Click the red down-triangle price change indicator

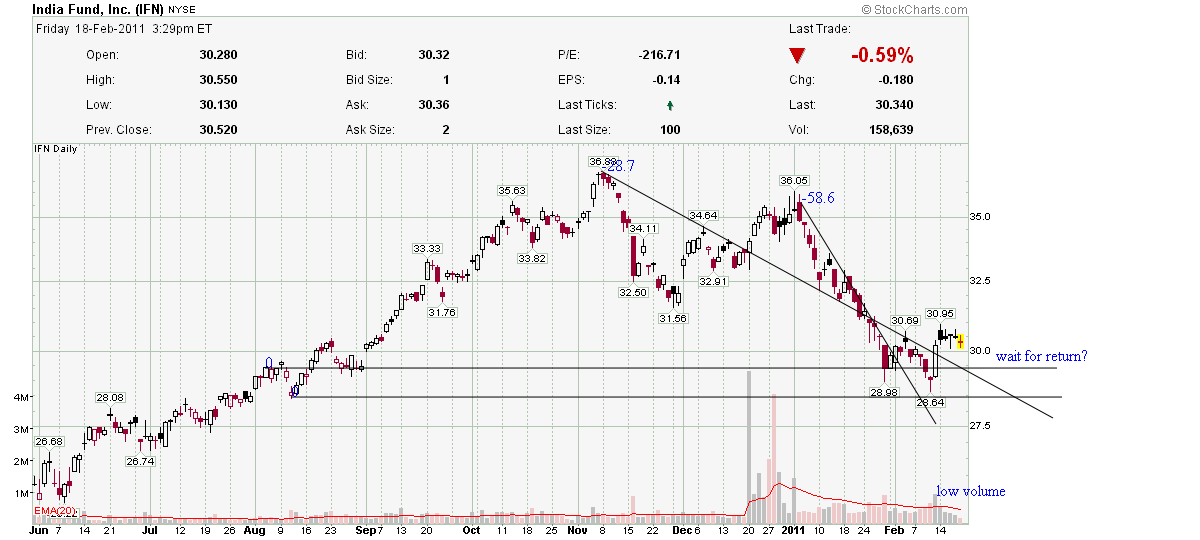(x=797, y=55)
